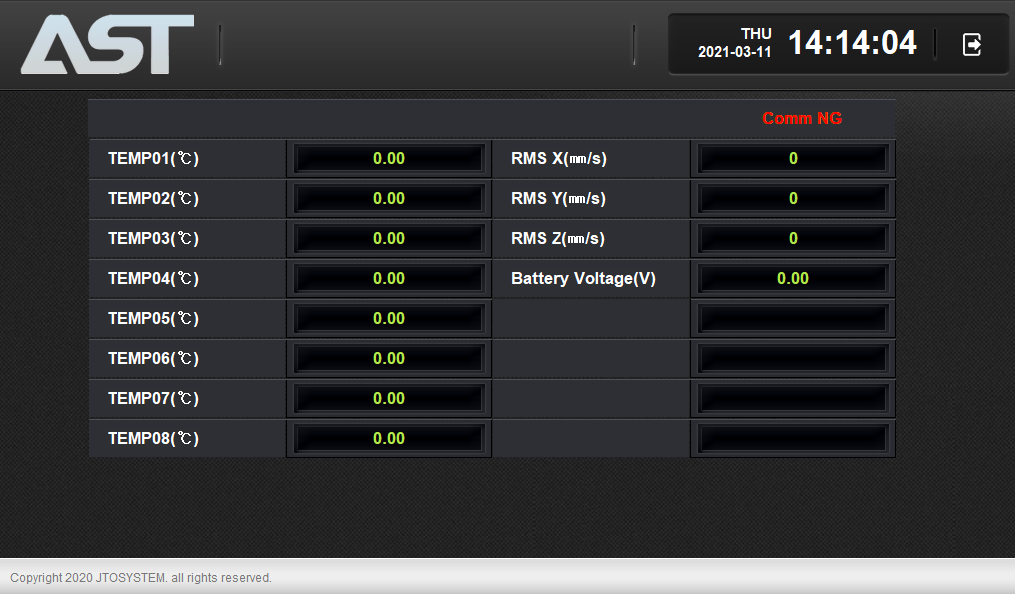Click the Battery Voltage(V) label
This screenshot has height=594, width=1015.
(583, 279)
